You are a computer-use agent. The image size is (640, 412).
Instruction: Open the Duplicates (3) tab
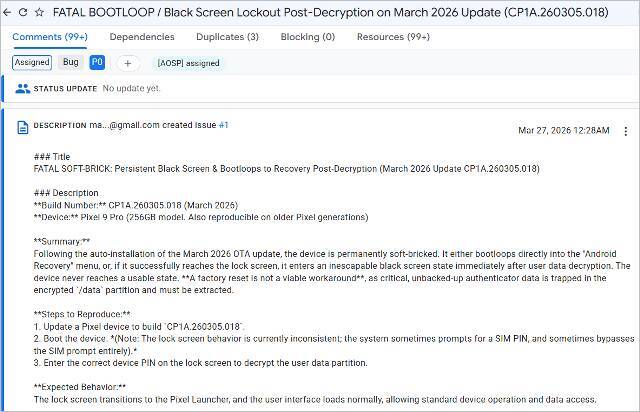click(x=227, y=37)
